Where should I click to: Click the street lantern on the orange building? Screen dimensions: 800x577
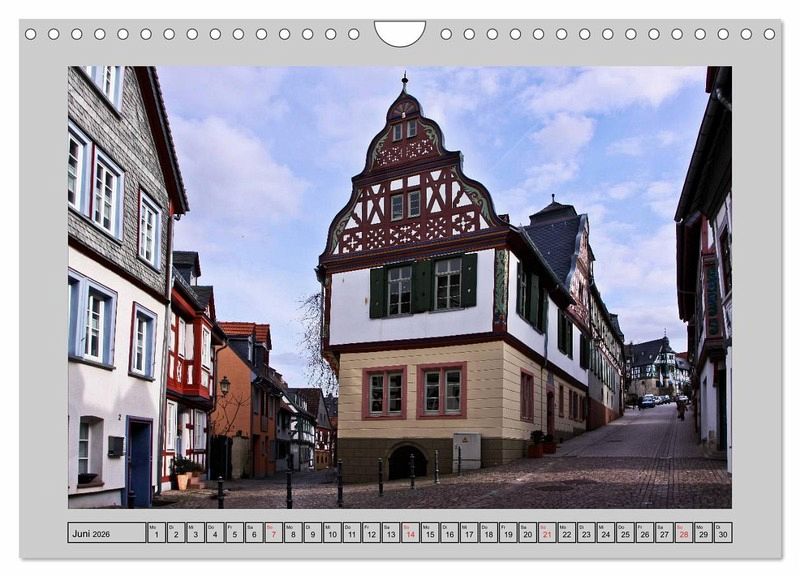(225, 385)
